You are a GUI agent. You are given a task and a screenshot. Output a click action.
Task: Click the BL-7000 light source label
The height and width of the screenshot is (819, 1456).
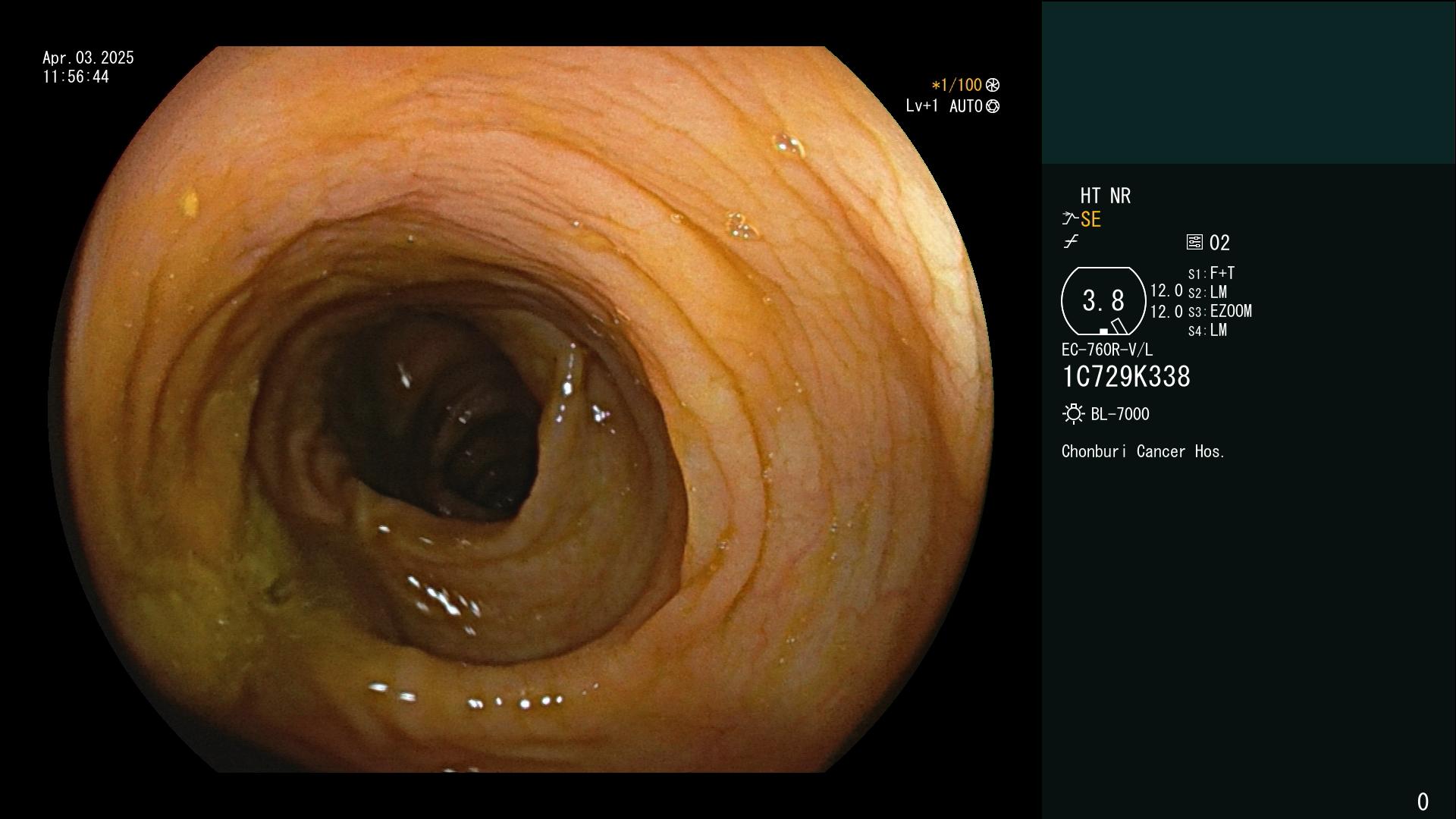[x=1120, y=414]
